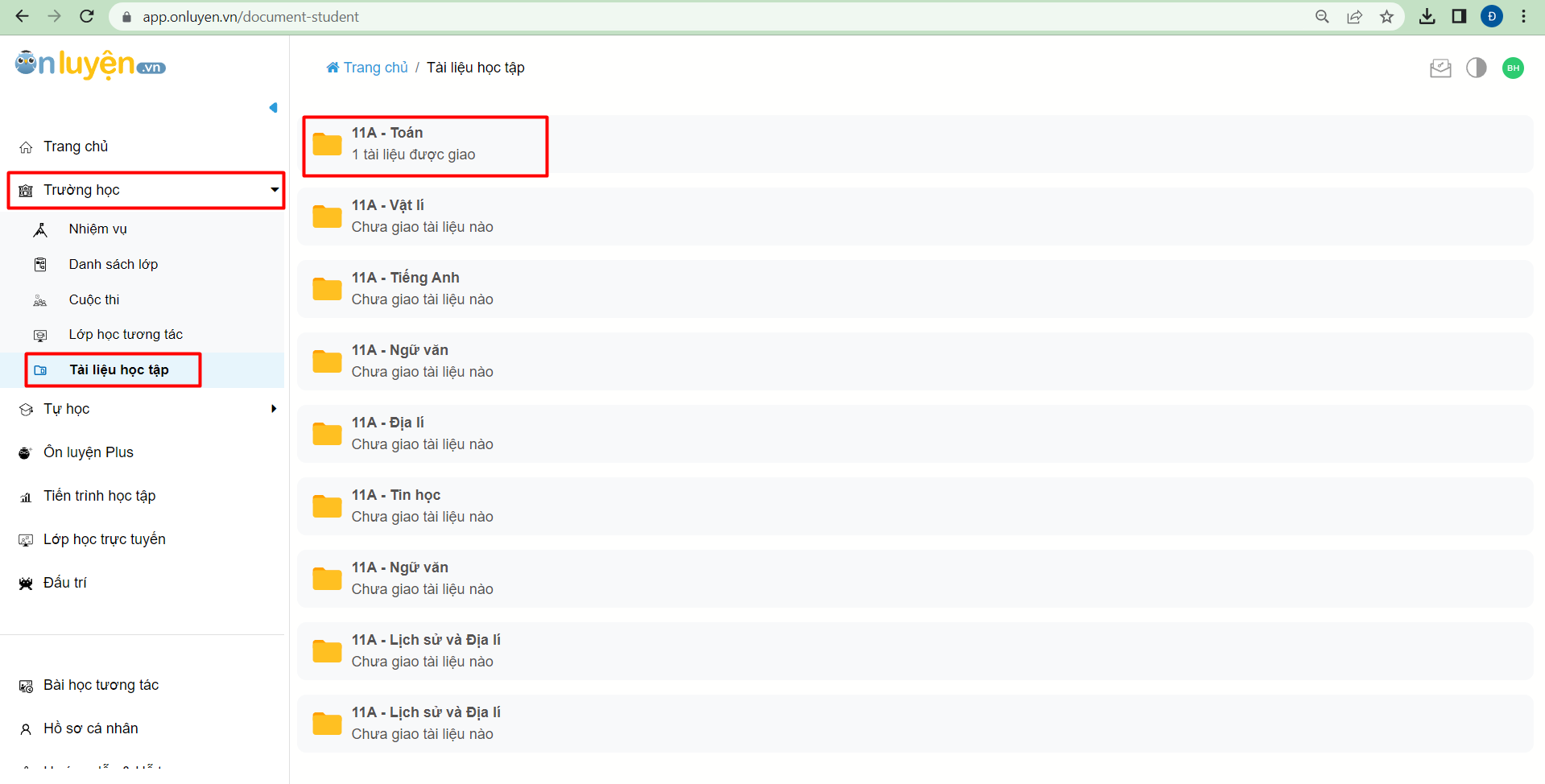1545x784 pixels.
Task: Open the 11A - Tiếng Anh folder
Action: pos(915,289)
